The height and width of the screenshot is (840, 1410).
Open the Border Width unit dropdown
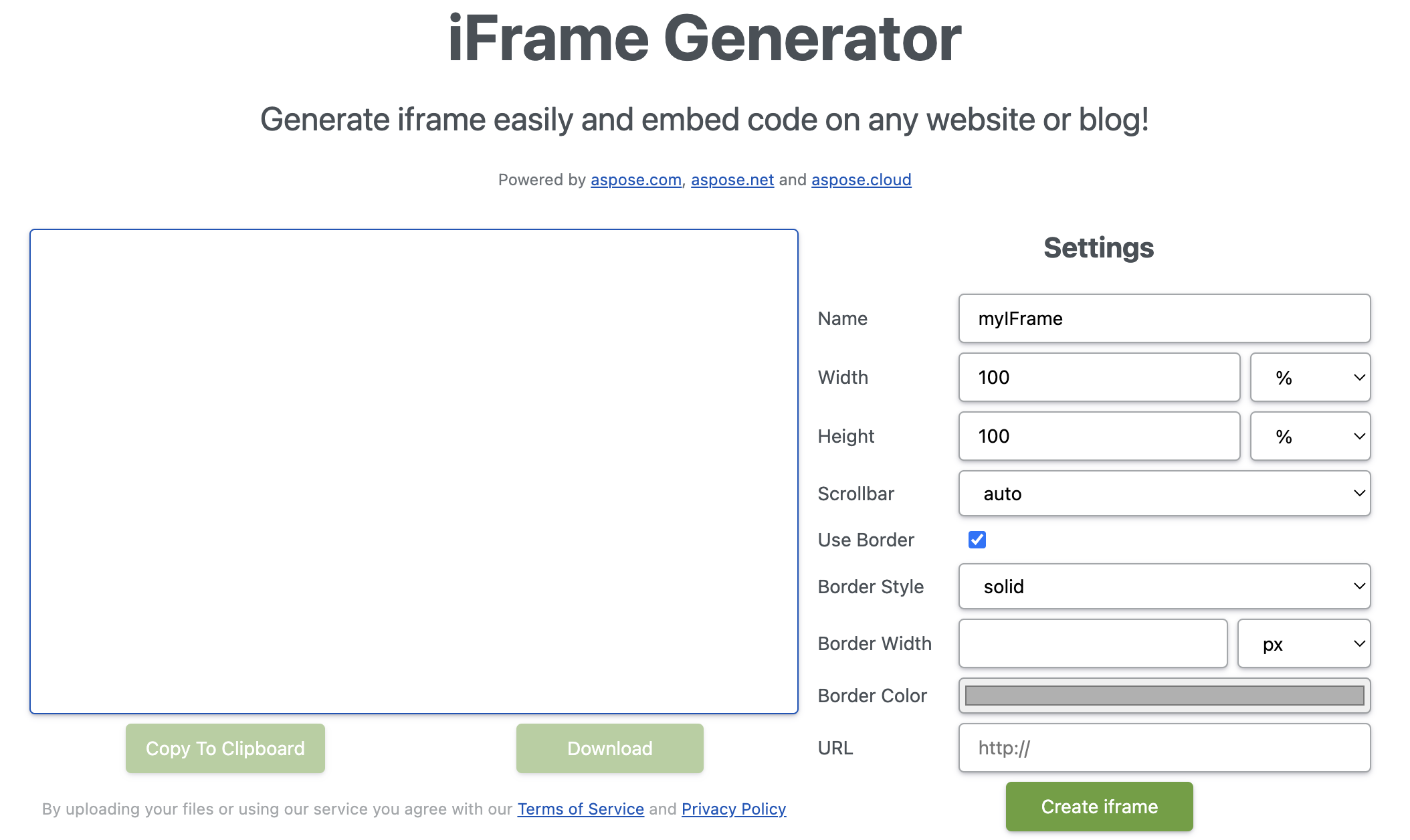(x=1304, y=643)
